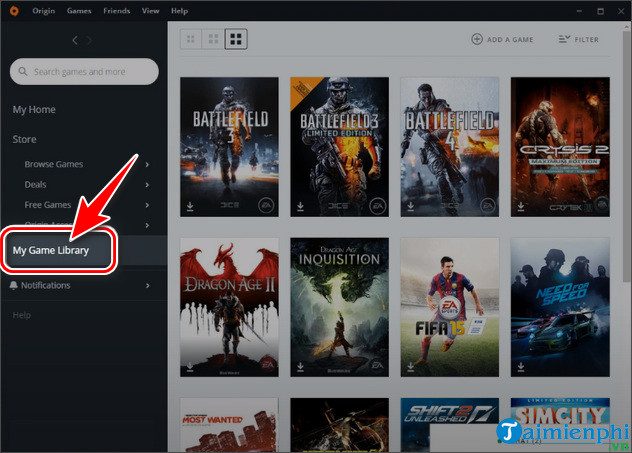Open the Origin menu
The width and height of the screenshot is (632, 453).
pos(44,11)
